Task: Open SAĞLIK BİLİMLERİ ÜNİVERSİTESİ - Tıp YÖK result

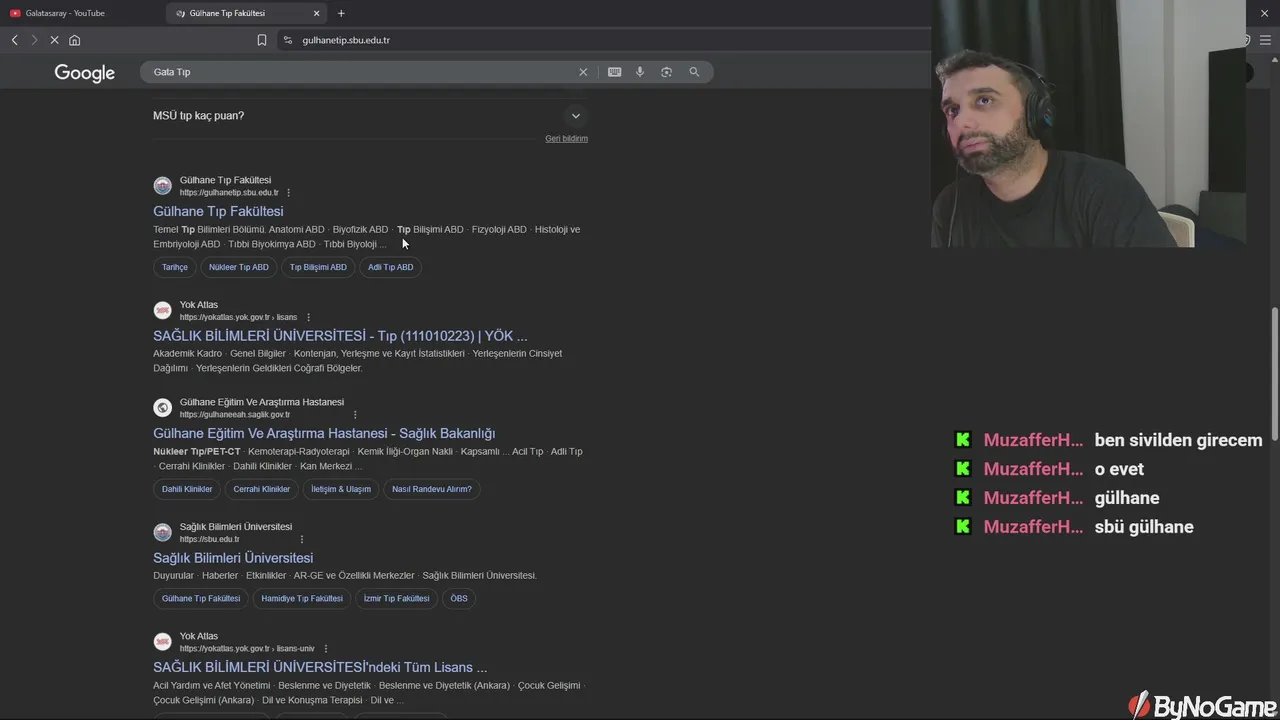Action: coord(340,336)
